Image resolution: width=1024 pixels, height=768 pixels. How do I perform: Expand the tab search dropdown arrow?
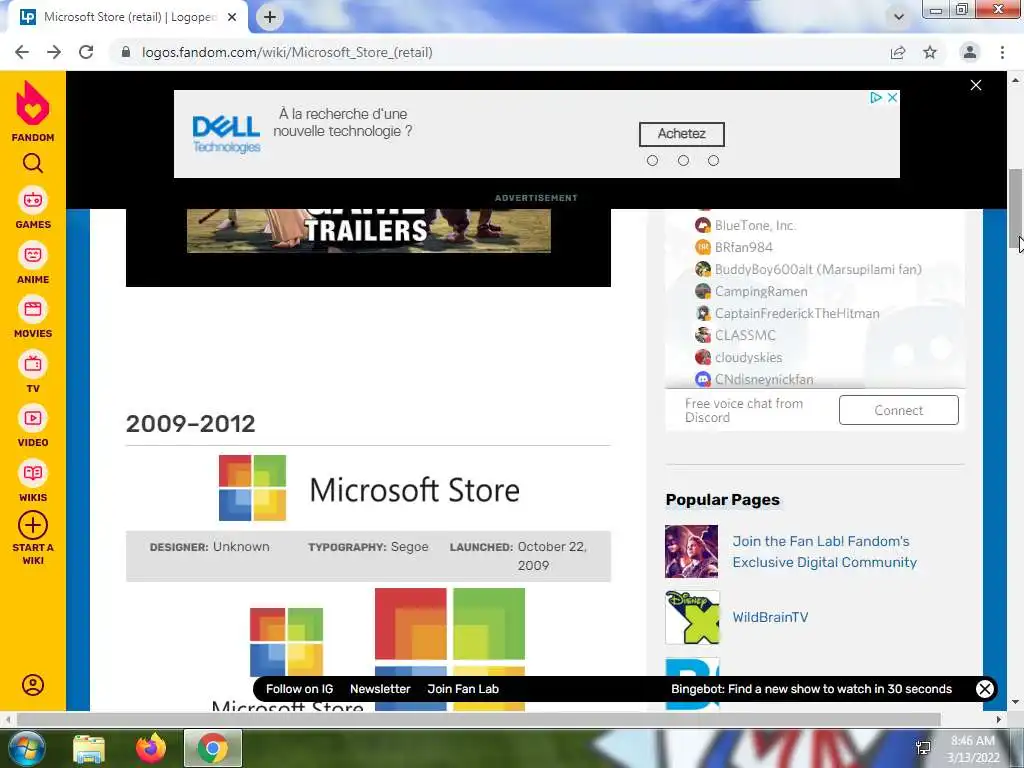pos(899,17)
